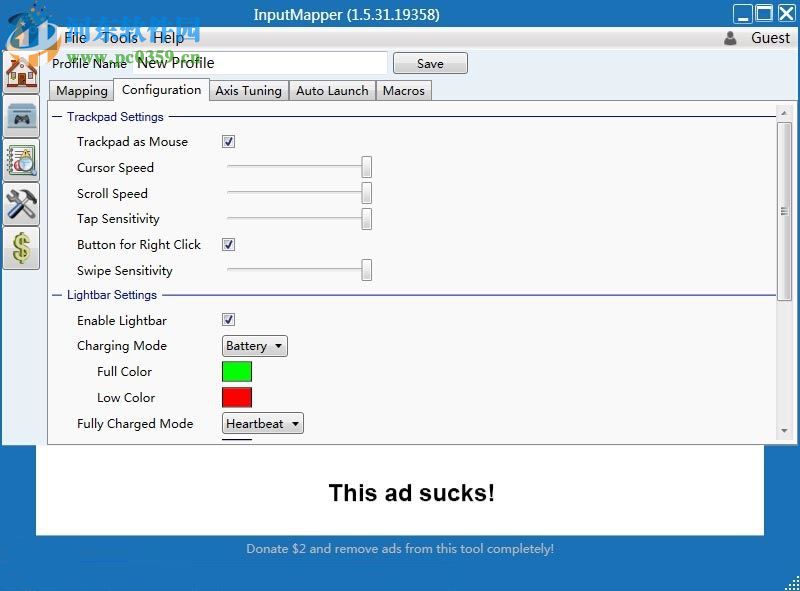Click the Guest account label
The image size is (800, 591).
(770, 38)
